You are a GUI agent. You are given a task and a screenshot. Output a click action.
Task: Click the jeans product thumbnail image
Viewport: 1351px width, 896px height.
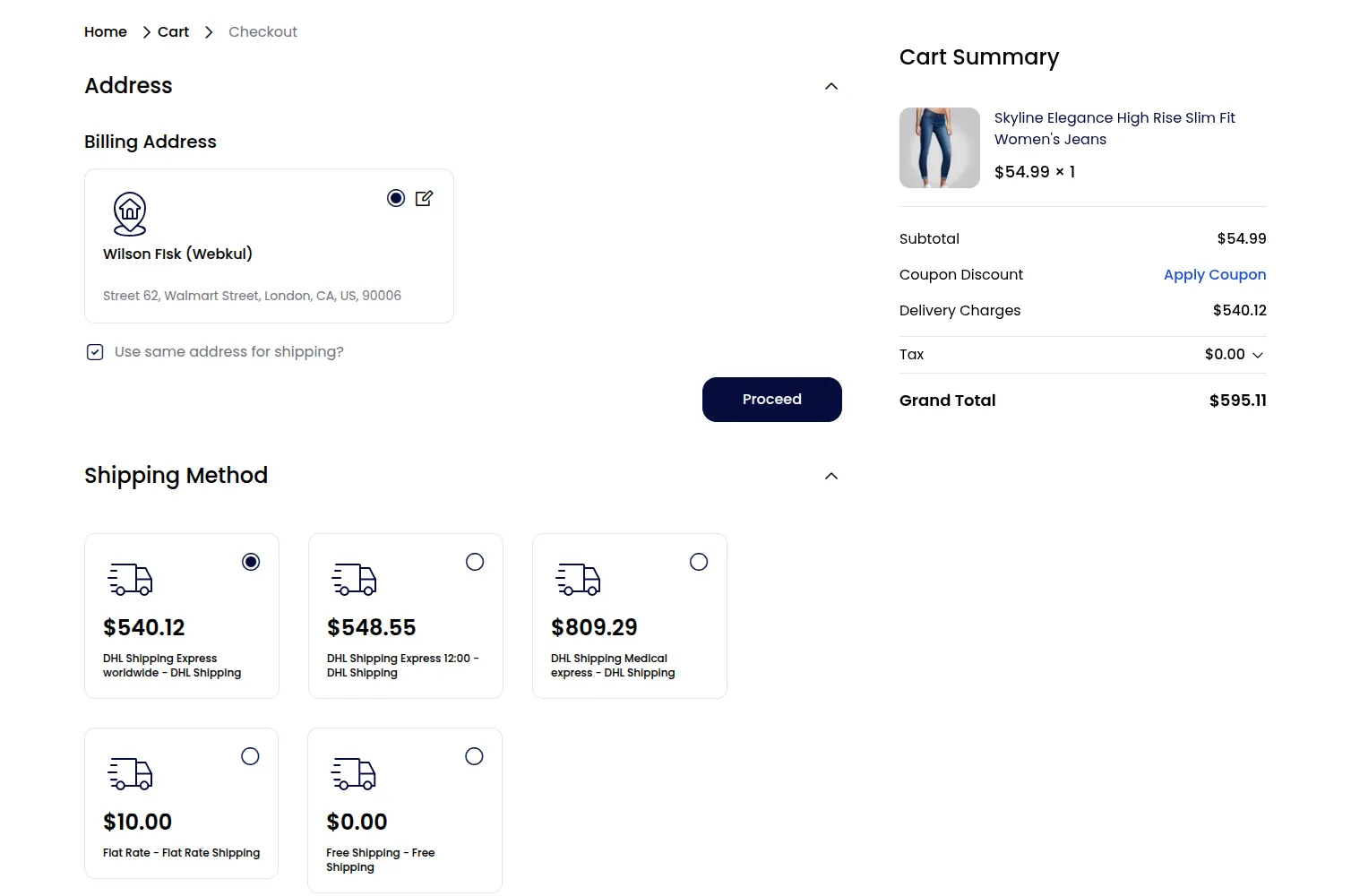939,148
